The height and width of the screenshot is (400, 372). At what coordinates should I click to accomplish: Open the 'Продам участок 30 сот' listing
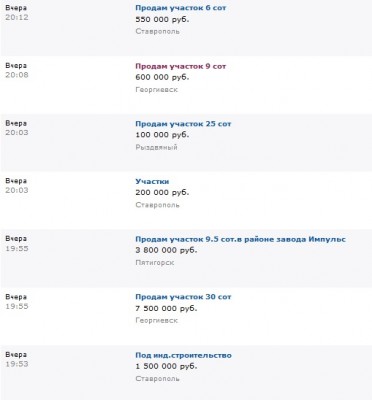183,297
